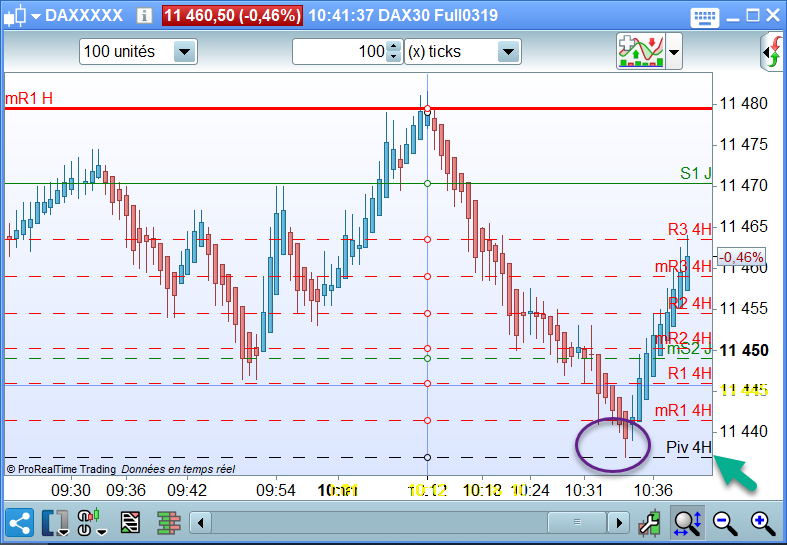Viewport: 787px width, 545px height.
Task: Click the black circle marker on Piv 4H line
Action: click(428, 457)
